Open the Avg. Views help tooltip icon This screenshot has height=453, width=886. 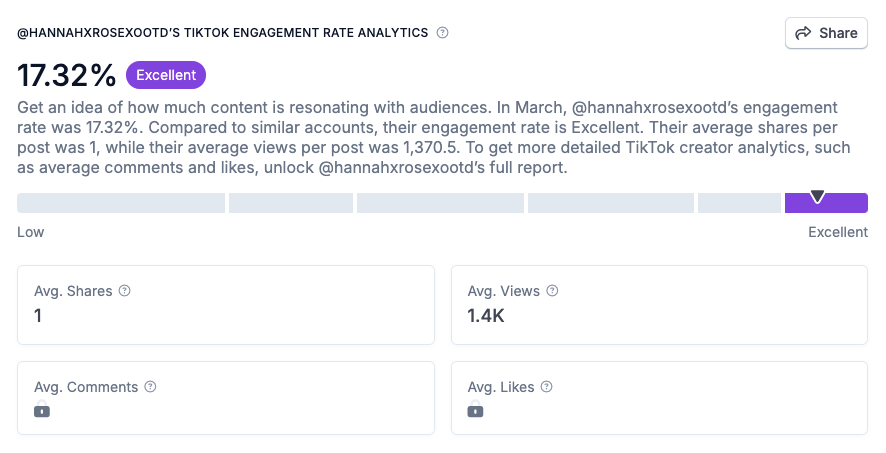tap(553, 291)
